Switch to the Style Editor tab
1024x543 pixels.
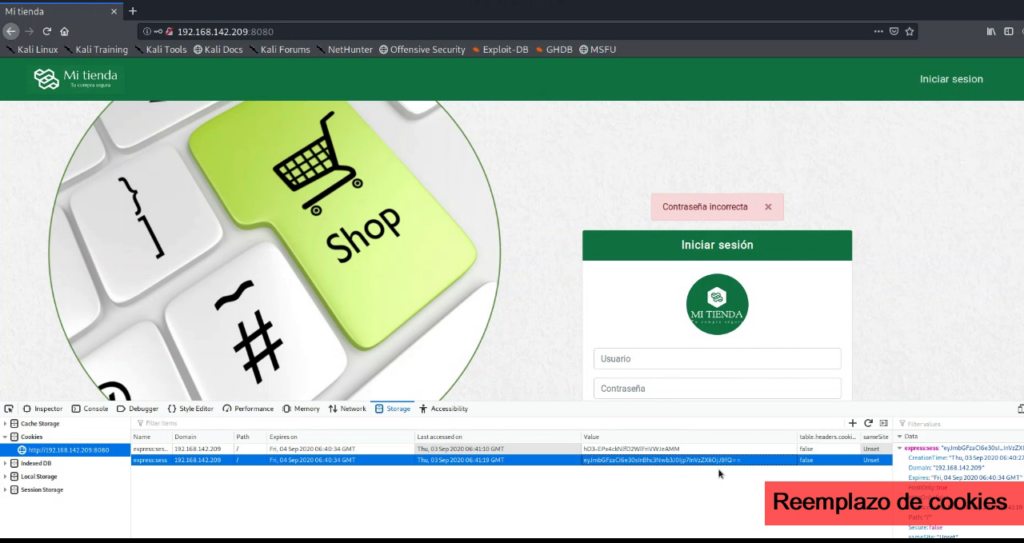(x=190, y=408)
